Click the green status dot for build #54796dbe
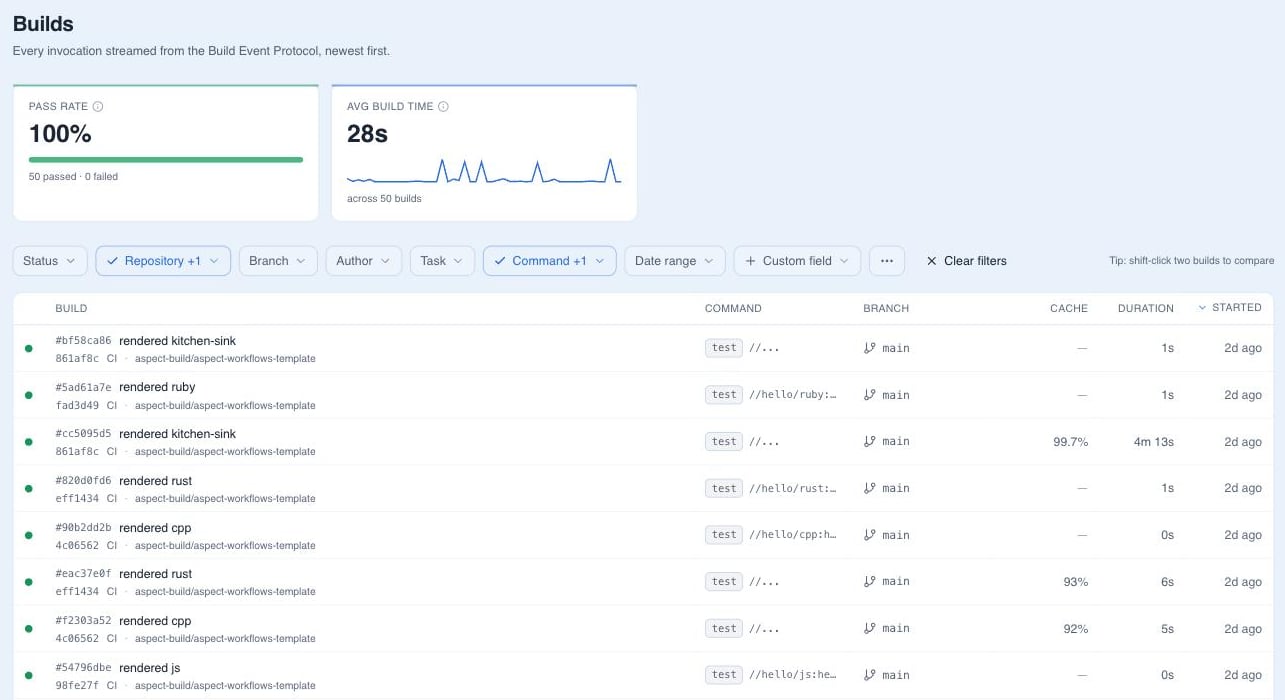 pos(28,675)
